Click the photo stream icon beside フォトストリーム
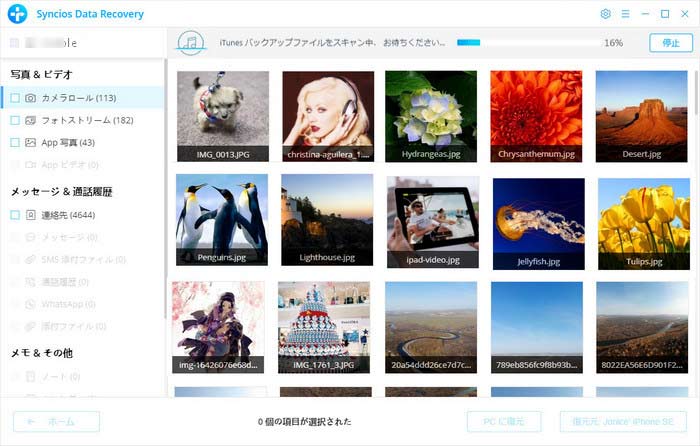The image size is (700, 446). [30, 120]
